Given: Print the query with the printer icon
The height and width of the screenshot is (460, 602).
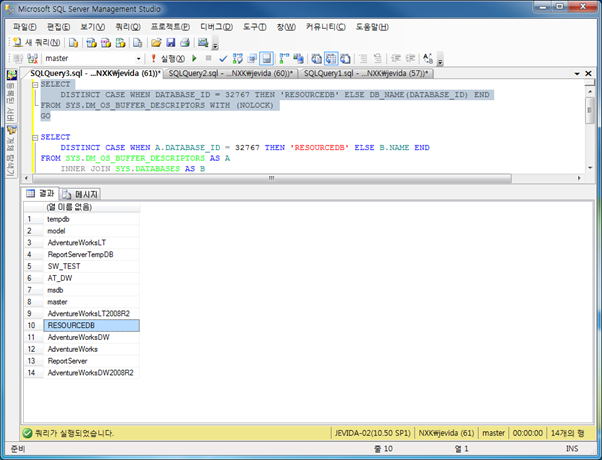Looking at the screenshot, I should pyautogui.click(x=185, y=43).
